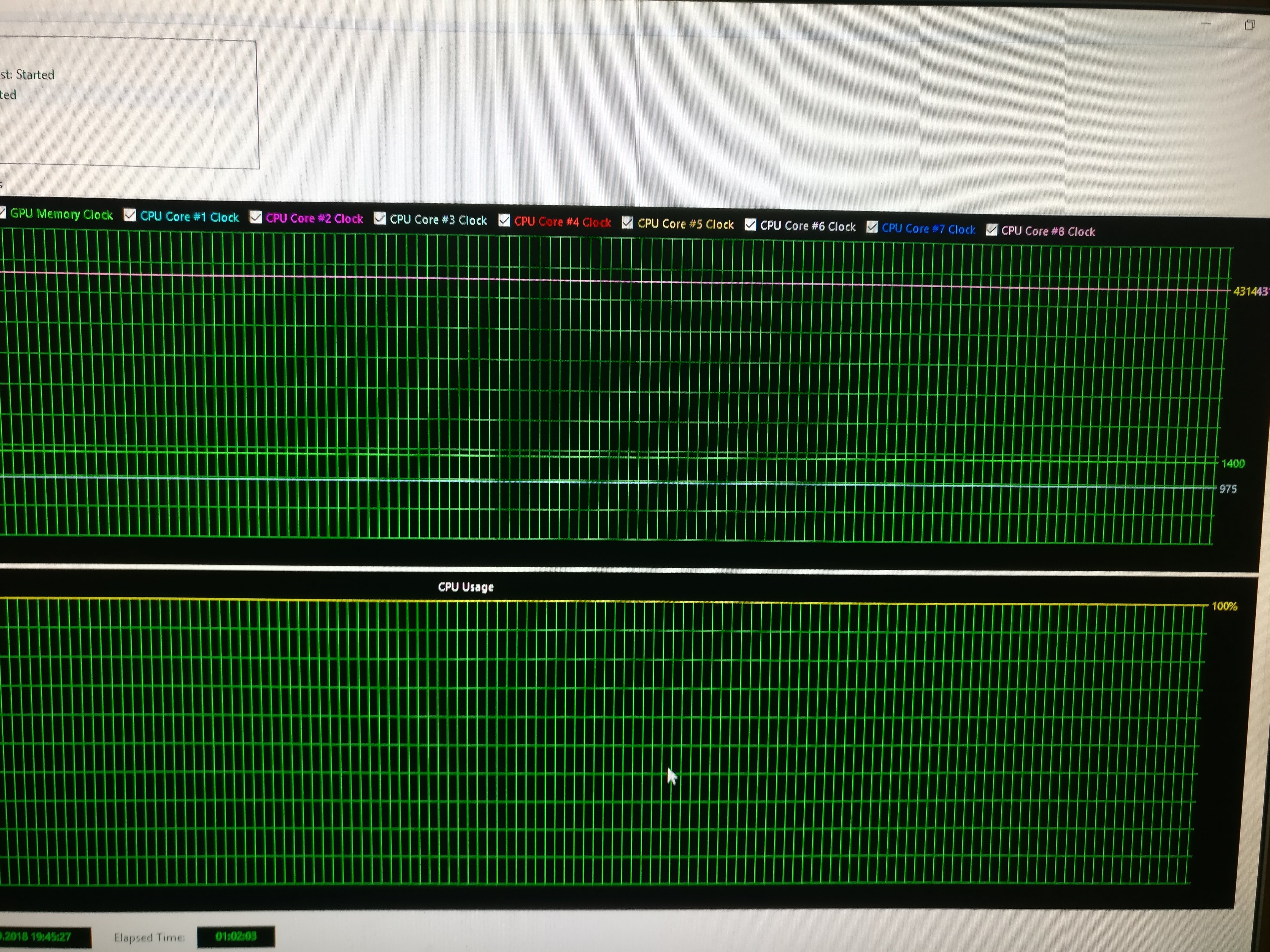The height and width of the screenshot is (952, 1270).
Task: Click the 975 clock value label
Action: pyautogui.click(x=1228, y=489)
